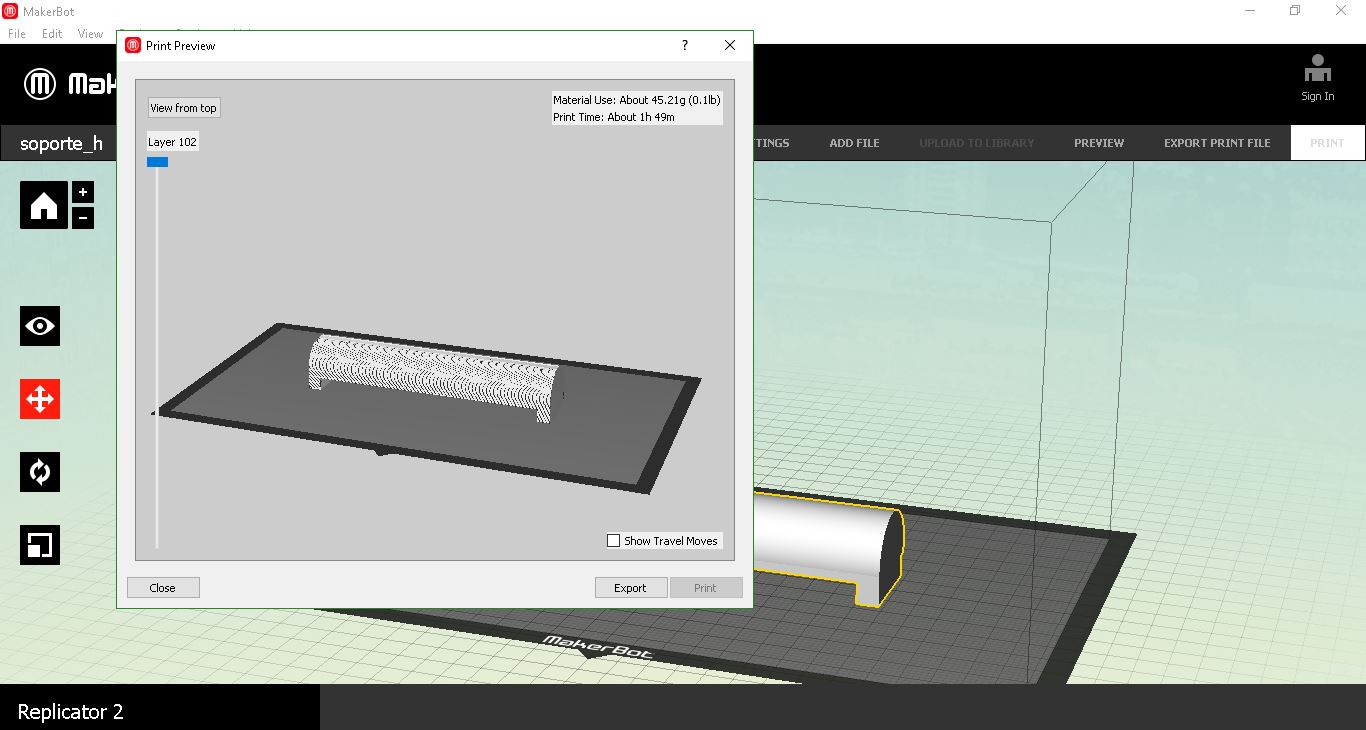
Task: Click ADD FILE in the top bar
Action: point(855,143)
